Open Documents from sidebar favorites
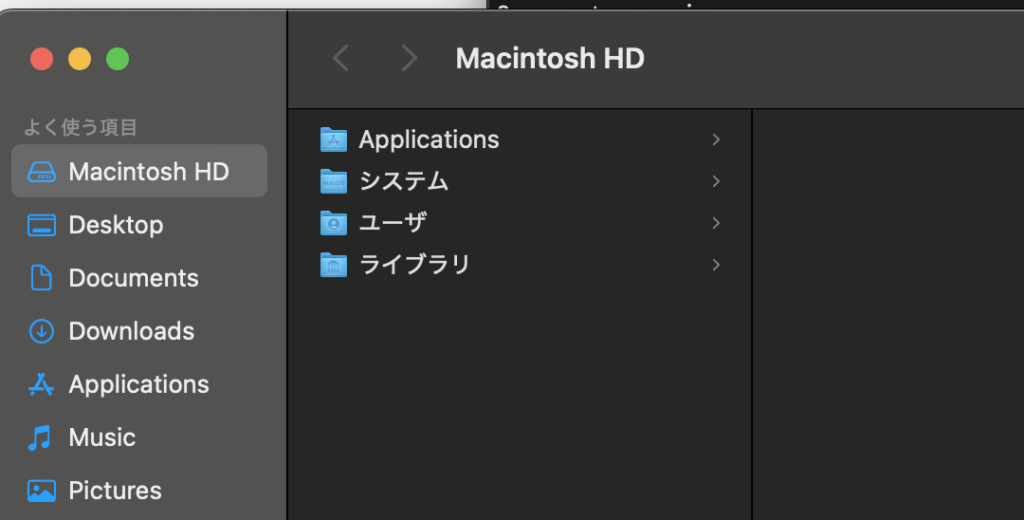This screenshot has height=520, width=1024. point(139,278)
